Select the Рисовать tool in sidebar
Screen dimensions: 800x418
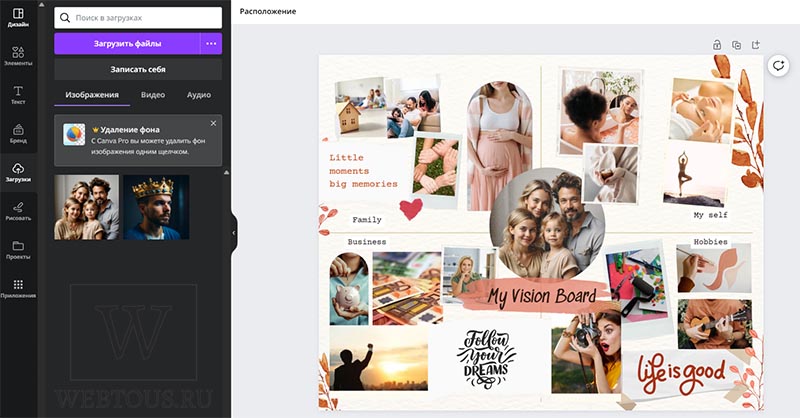tap(18, 211)
